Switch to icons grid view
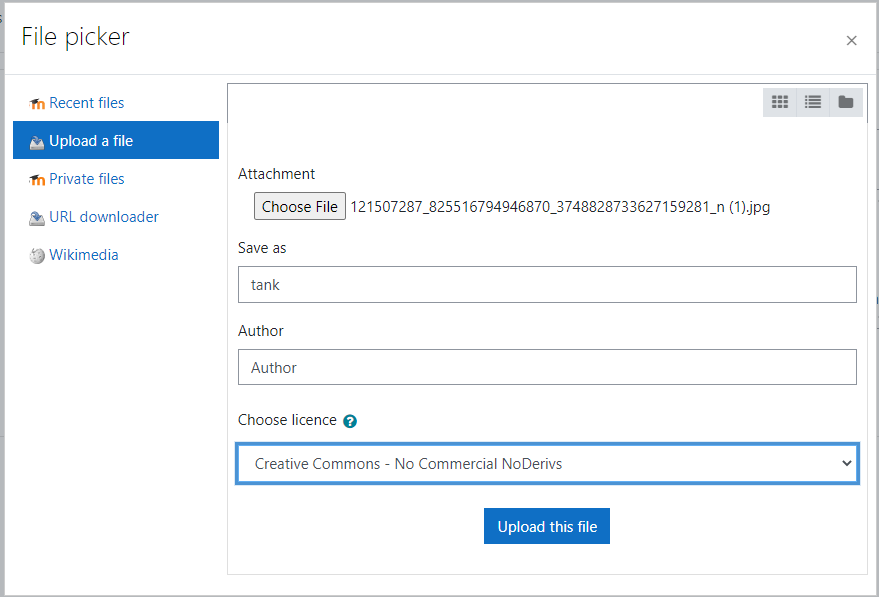The width and height of the screenshot is (879, 597). click(x=780, y=102)
